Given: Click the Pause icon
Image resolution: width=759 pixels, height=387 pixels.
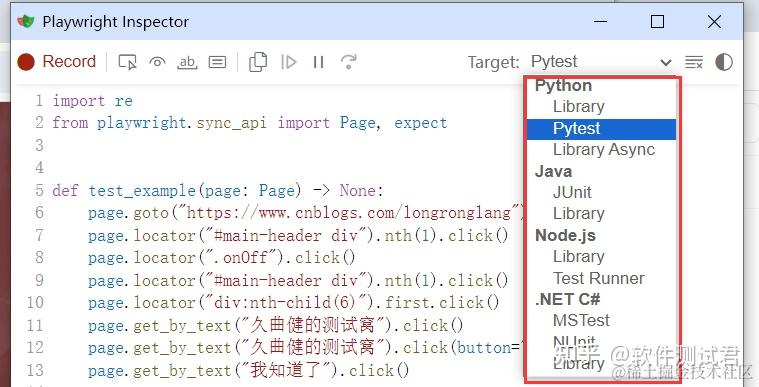Looking at the screenshot, I should 319,62.
